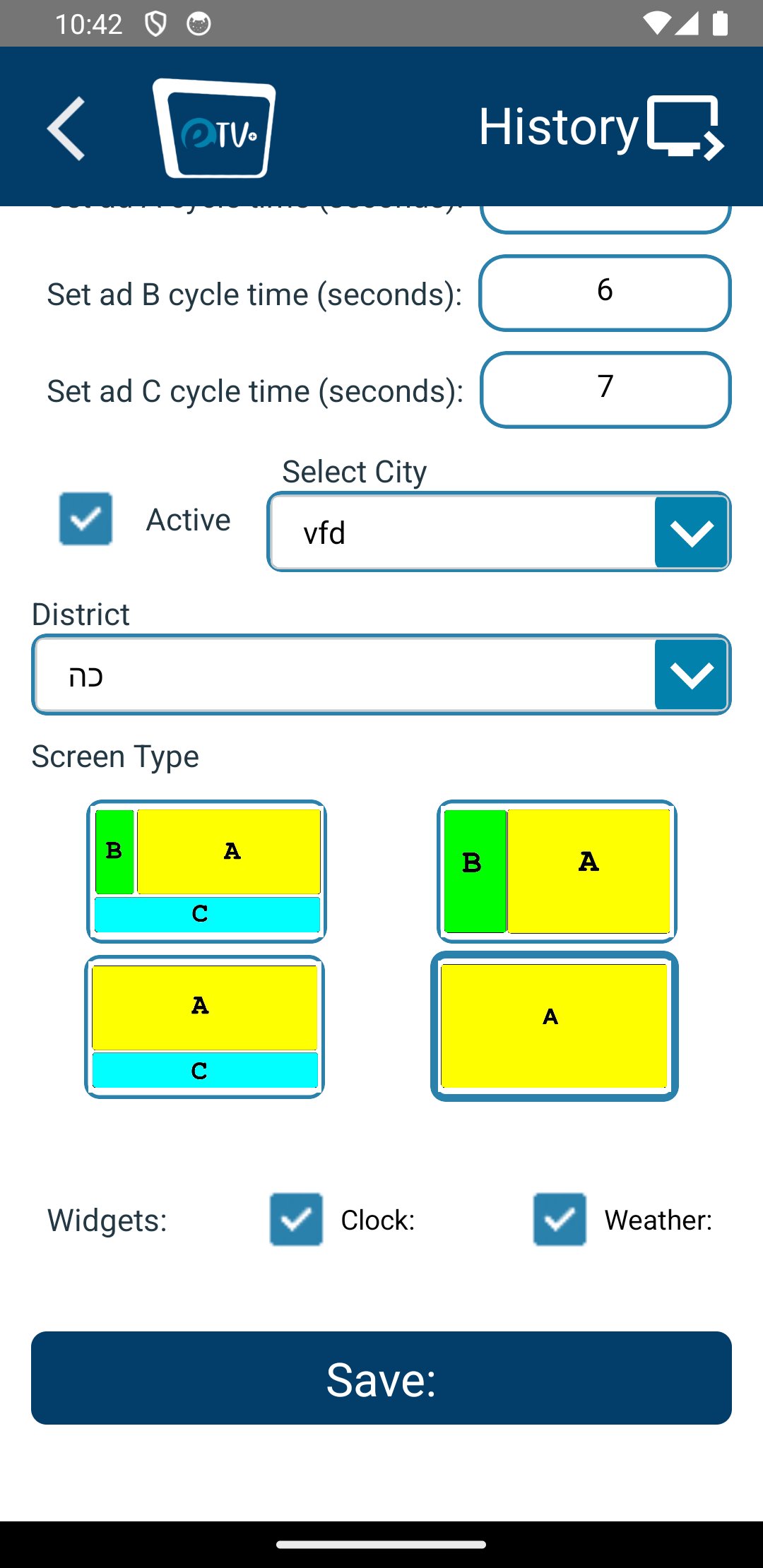Uncheck the Active checkbox

tap(85, 519)
